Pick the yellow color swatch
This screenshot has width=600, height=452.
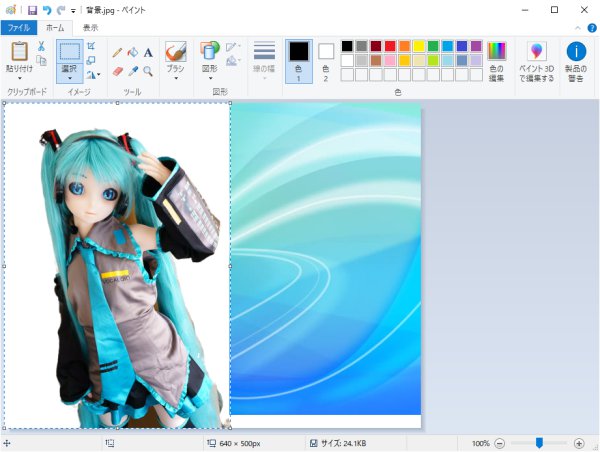click(419, 46)
